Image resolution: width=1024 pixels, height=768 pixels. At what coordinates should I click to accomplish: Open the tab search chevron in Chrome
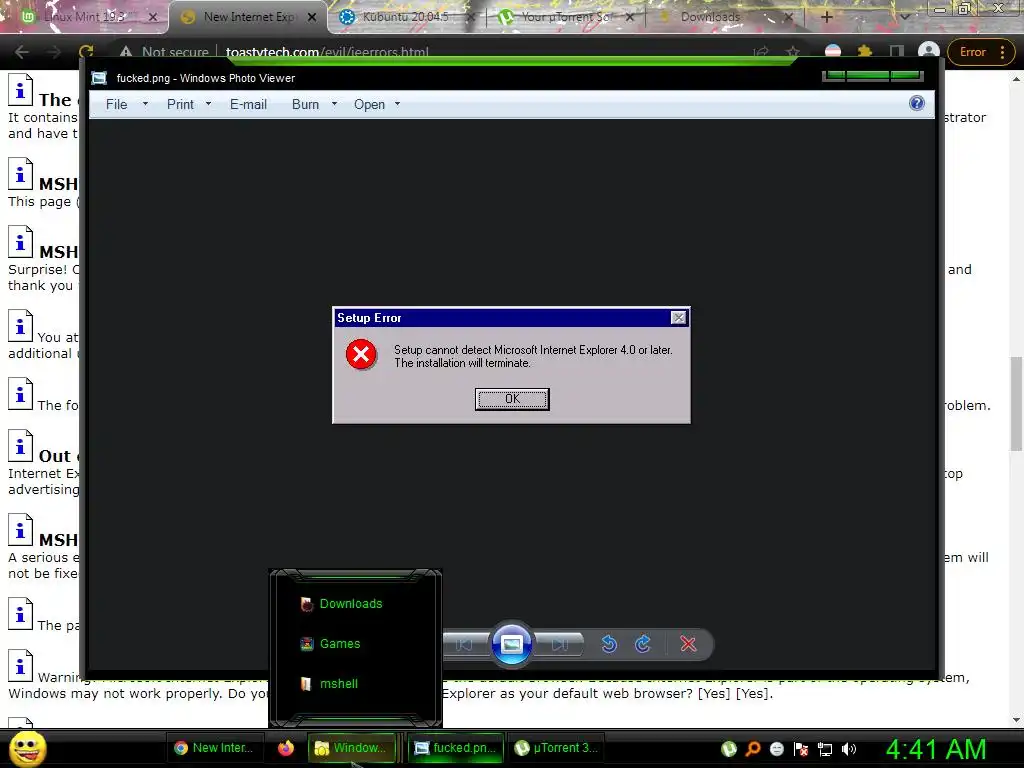905,17
